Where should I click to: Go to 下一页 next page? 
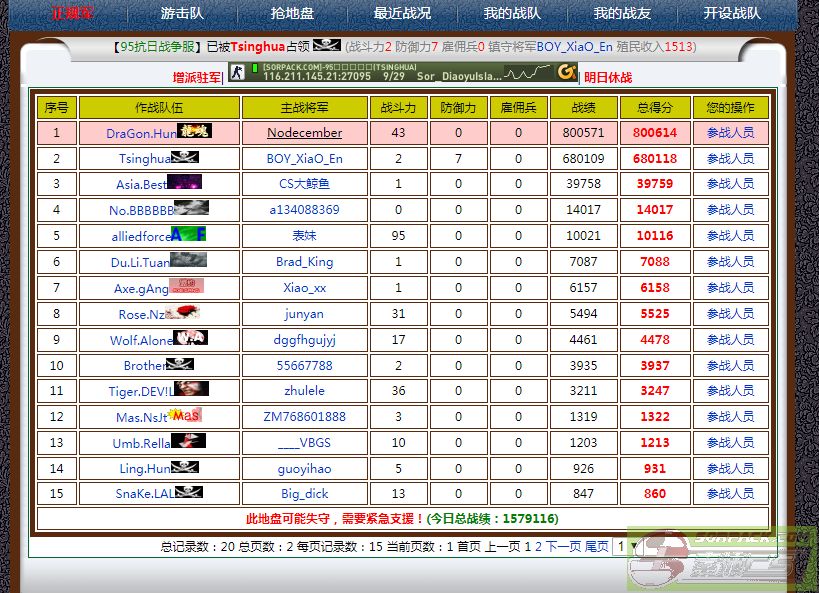[x=563, y=547]
